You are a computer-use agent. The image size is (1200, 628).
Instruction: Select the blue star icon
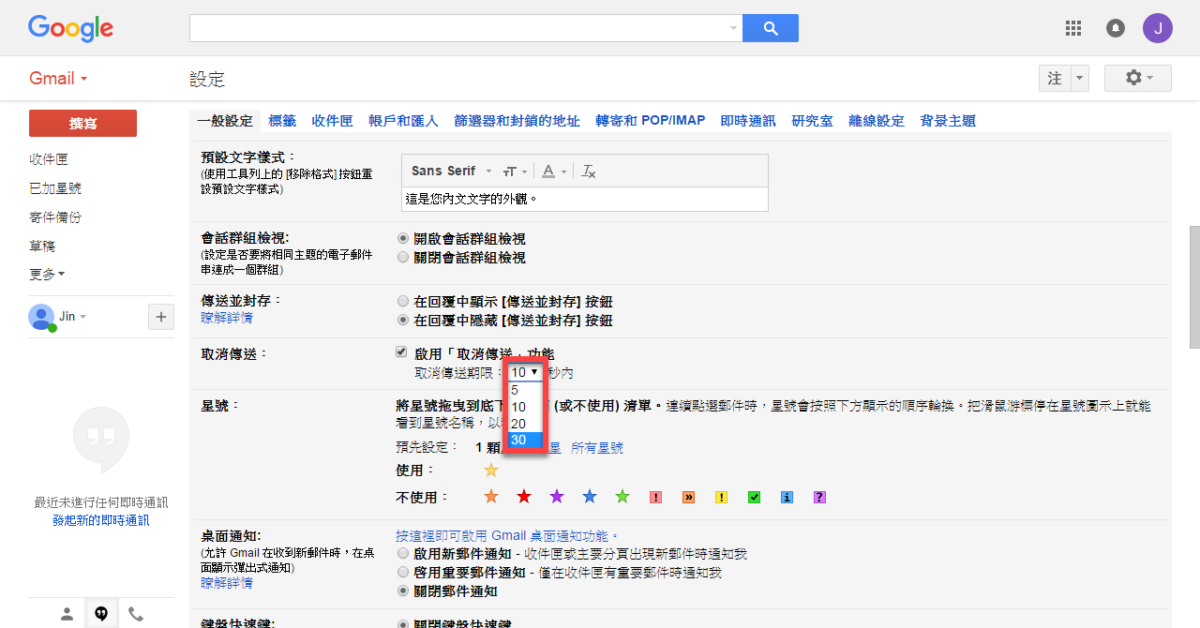click(590, 496)
